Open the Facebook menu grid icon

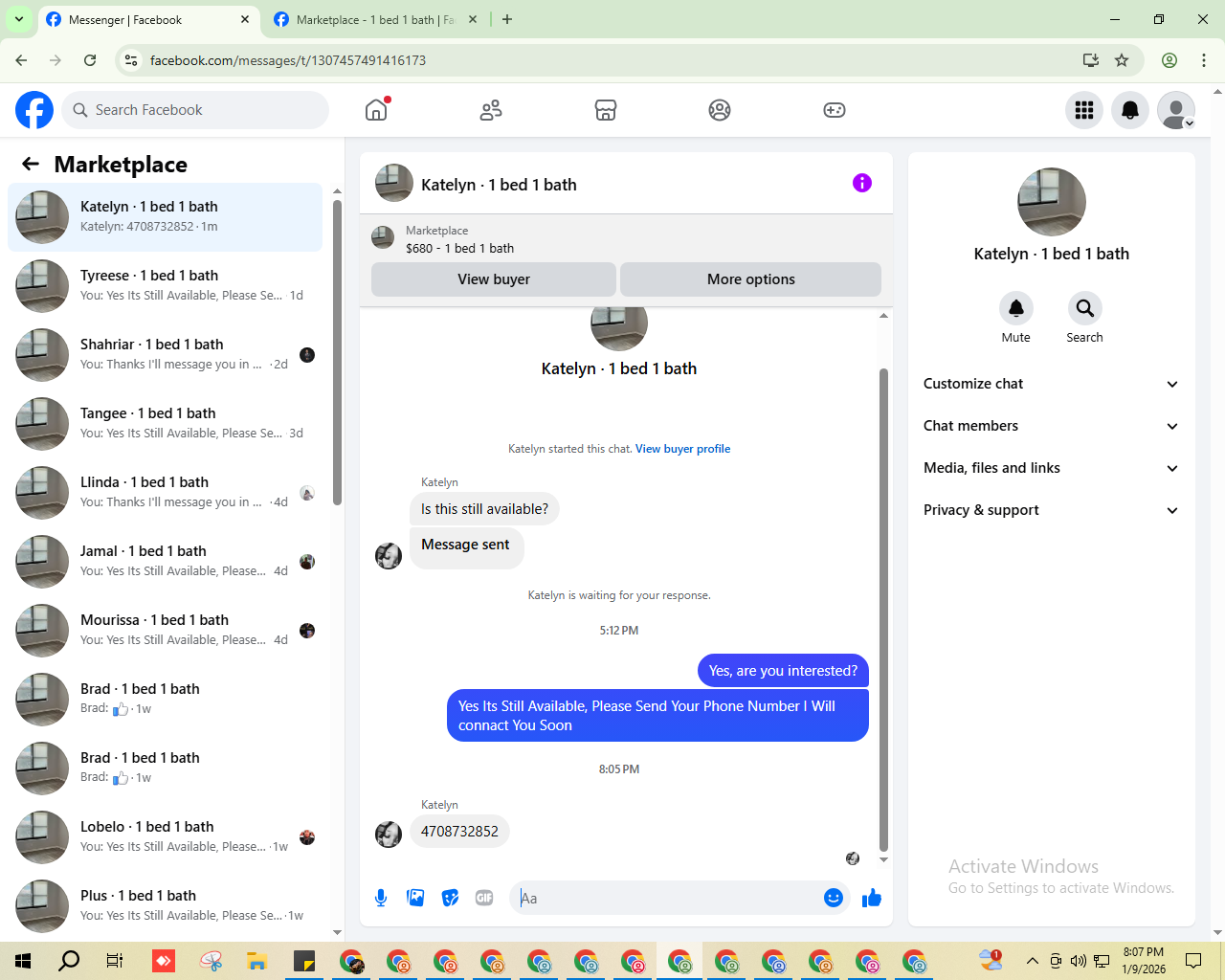tap(1084, 110)
